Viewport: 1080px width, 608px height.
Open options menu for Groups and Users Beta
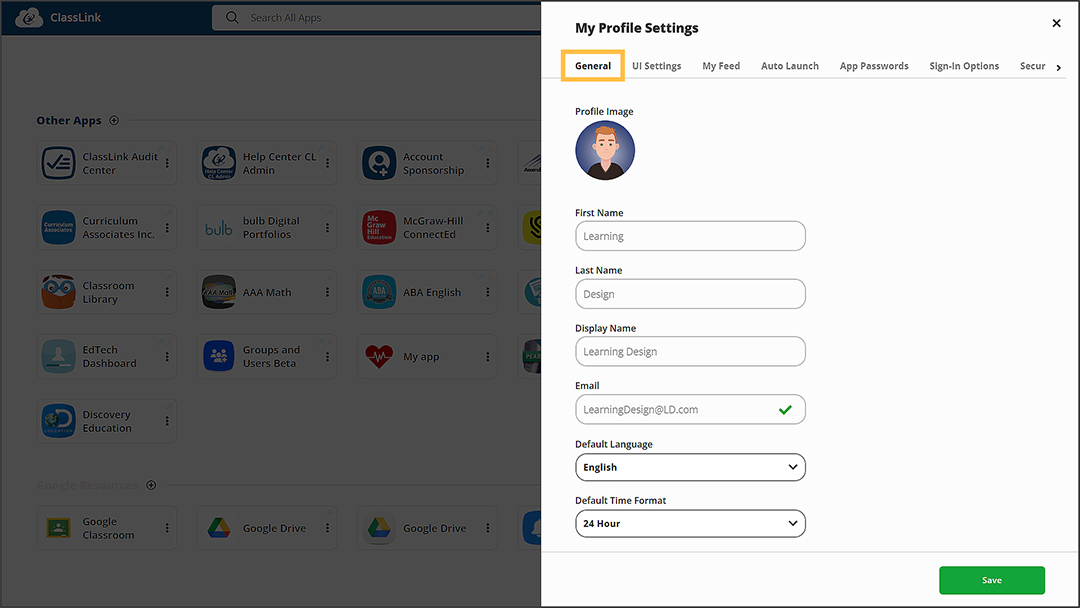click(327, 357)
